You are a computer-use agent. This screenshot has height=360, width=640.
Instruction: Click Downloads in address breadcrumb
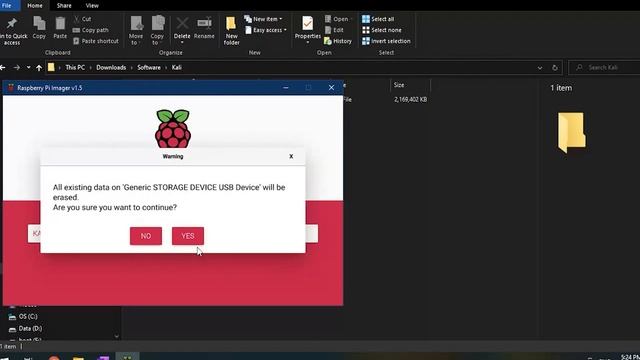pyautogui.click(x=111, y=67)
